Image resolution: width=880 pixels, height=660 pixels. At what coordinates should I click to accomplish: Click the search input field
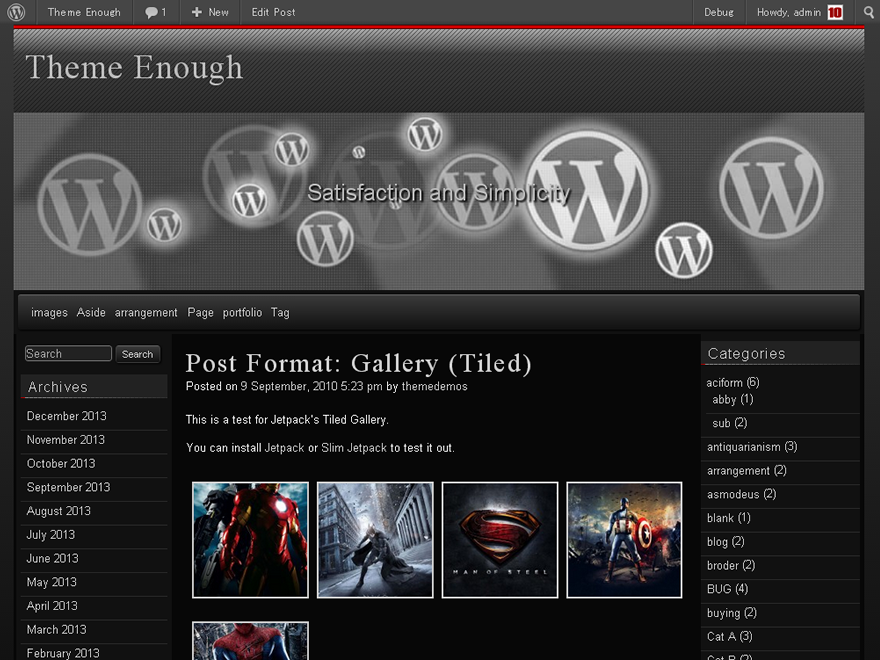click(x=67, y=353)
